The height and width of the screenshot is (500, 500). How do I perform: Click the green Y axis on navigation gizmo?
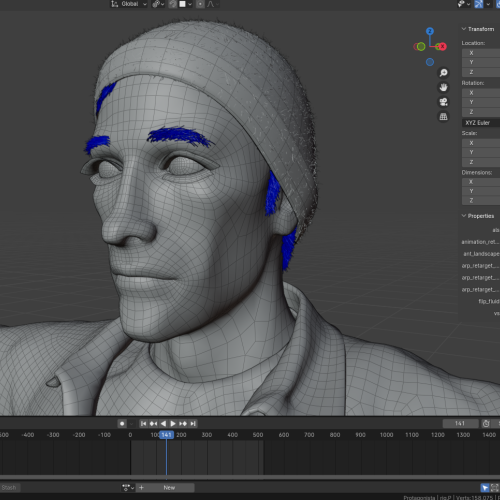(421, 46)
